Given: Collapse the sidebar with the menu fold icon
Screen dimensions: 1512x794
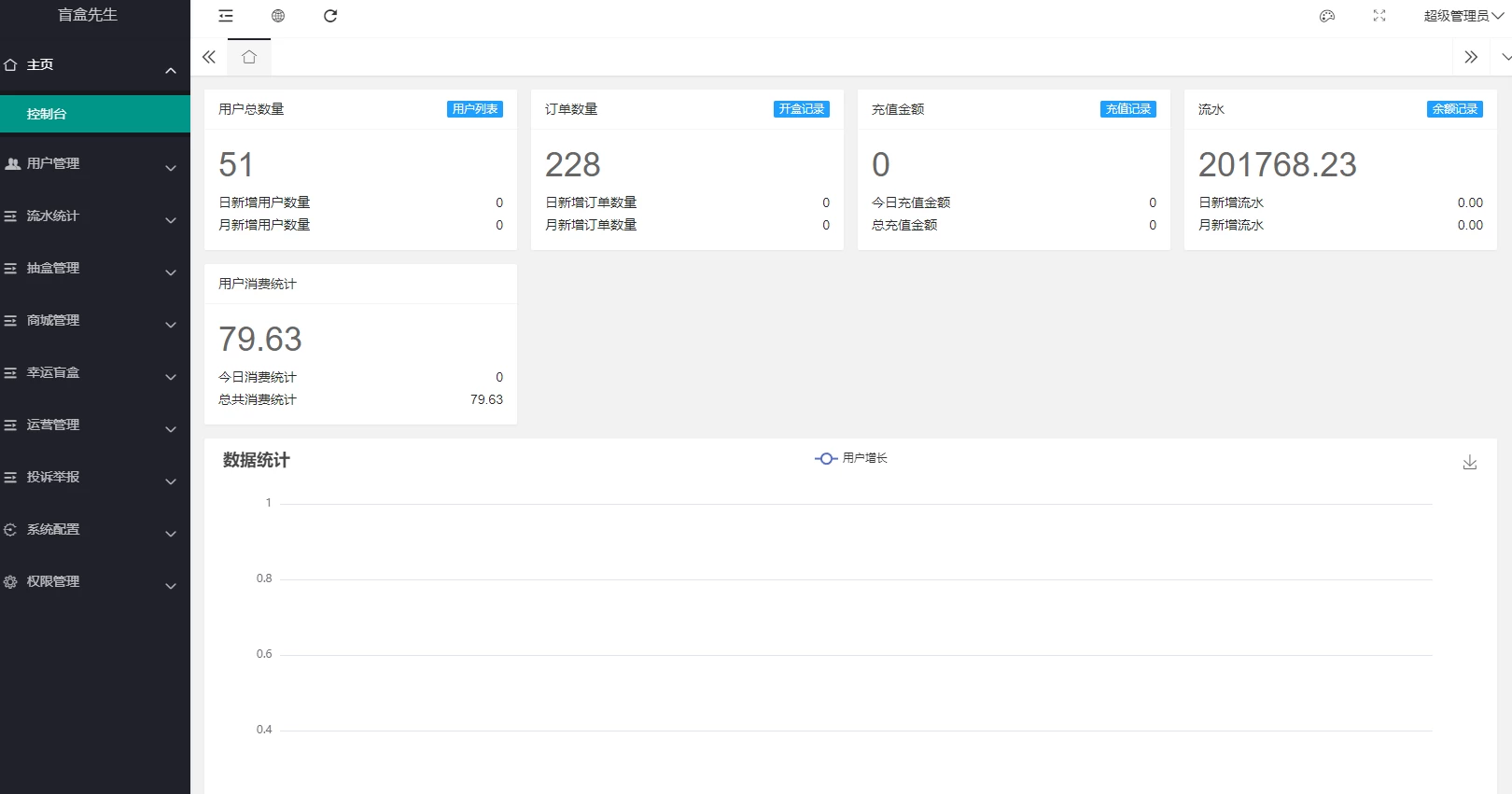Looking at the screenshot, I should coord(226,16).
